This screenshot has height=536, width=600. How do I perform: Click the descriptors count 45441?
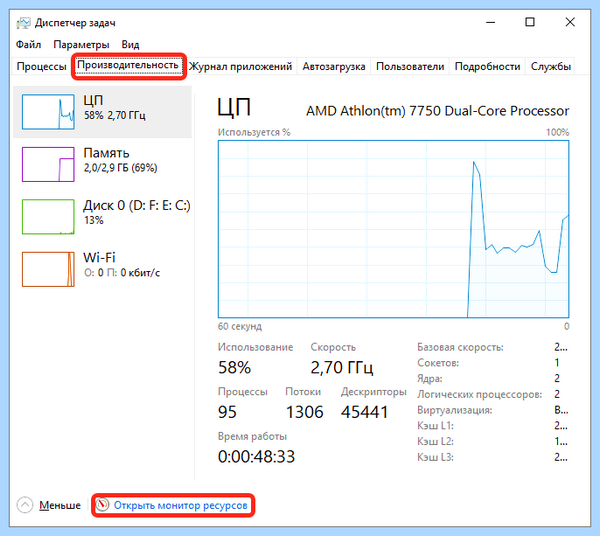pyautogui.click(x=365, y=412)
